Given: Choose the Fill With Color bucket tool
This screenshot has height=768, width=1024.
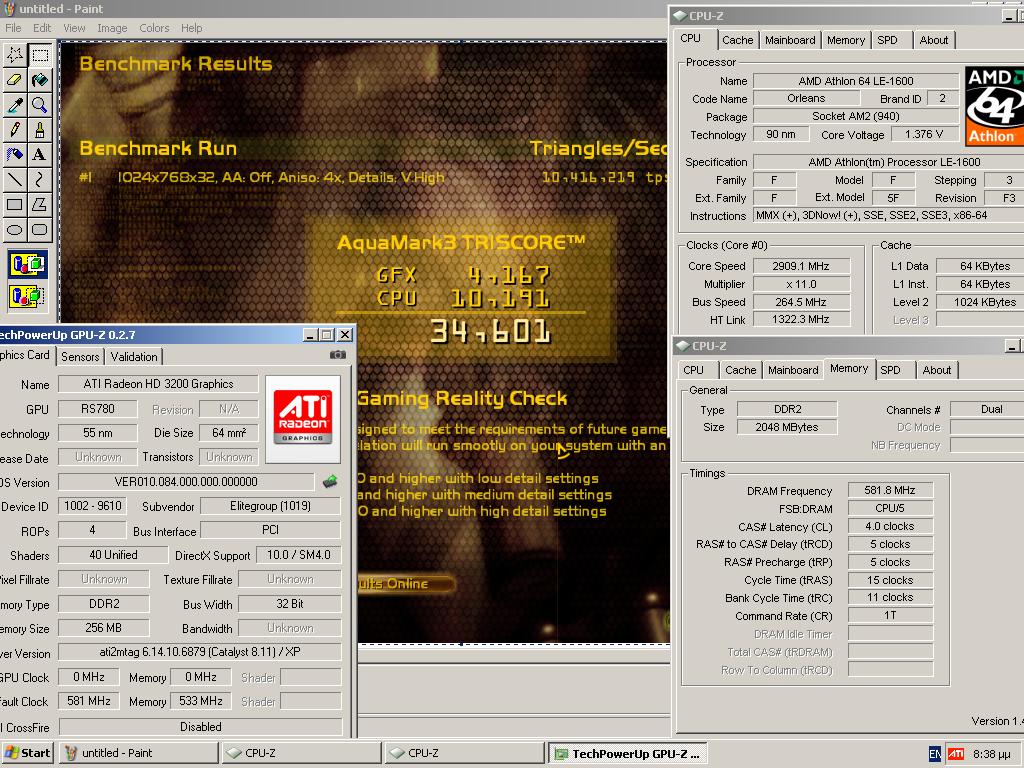Looking at the screenshot, I should point(40,80).
